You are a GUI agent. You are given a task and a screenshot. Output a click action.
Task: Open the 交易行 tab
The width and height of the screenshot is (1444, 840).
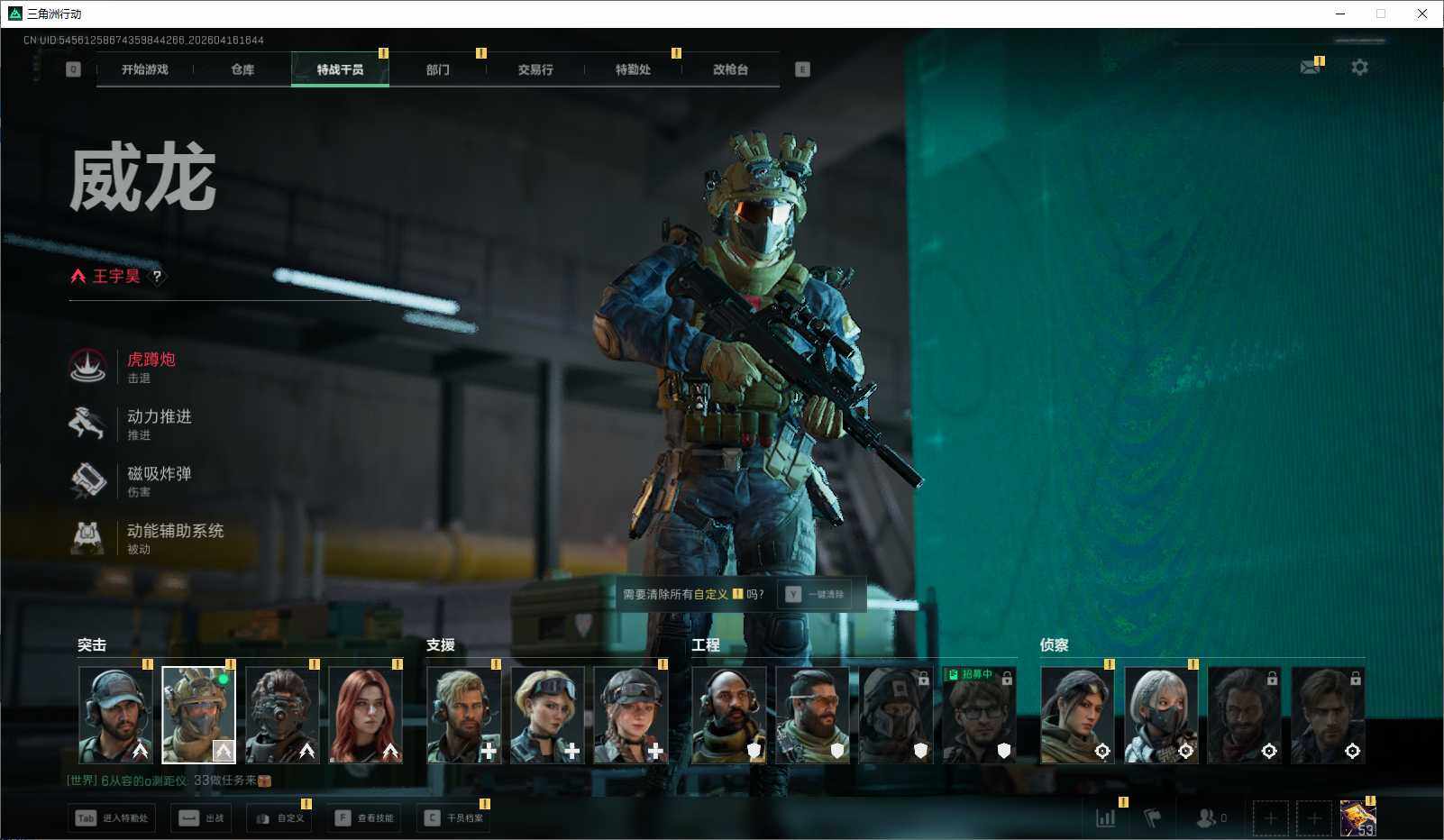pos(535,69)
